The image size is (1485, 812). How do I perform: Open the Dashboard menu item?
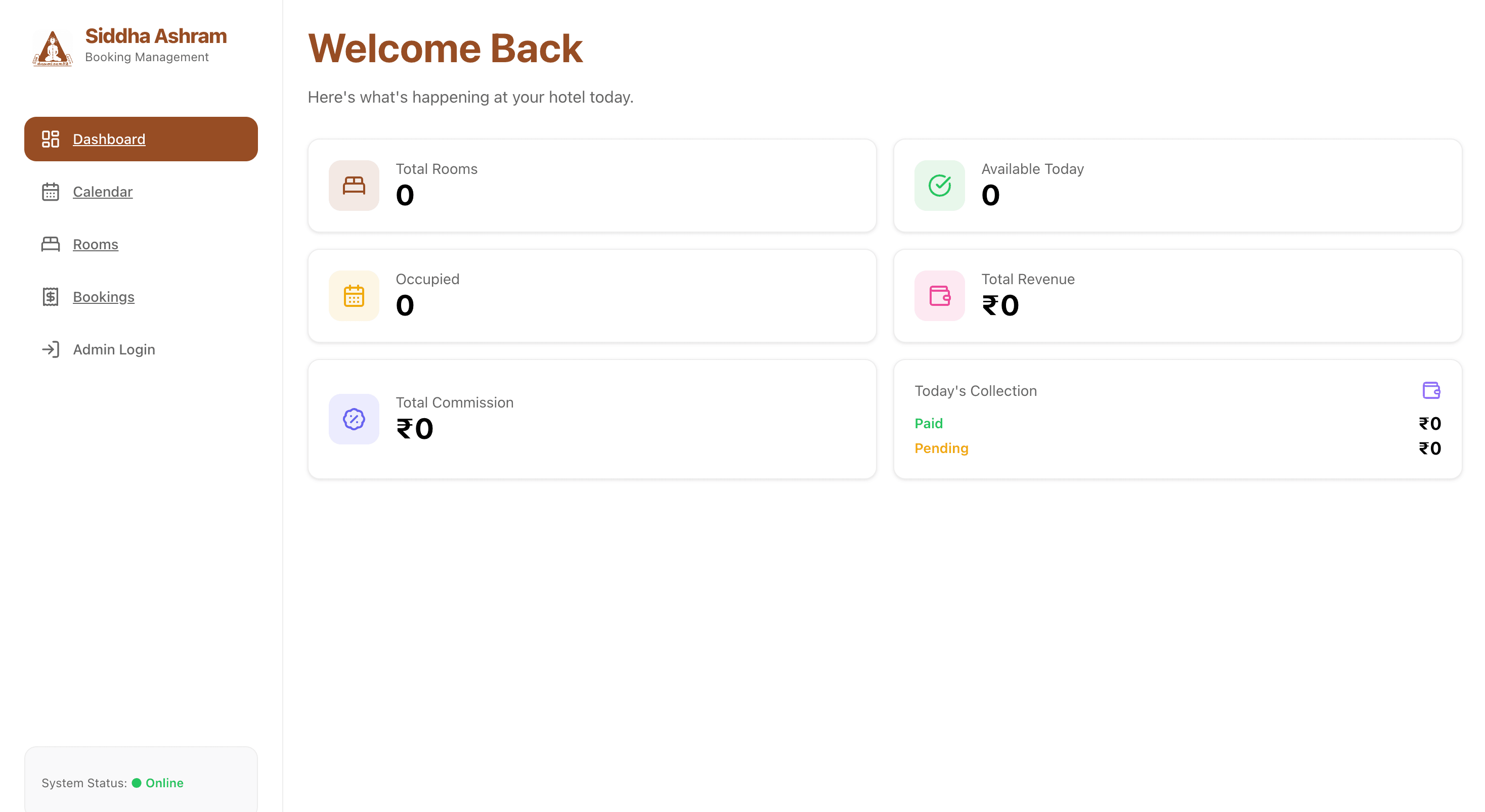pos(109,139)
